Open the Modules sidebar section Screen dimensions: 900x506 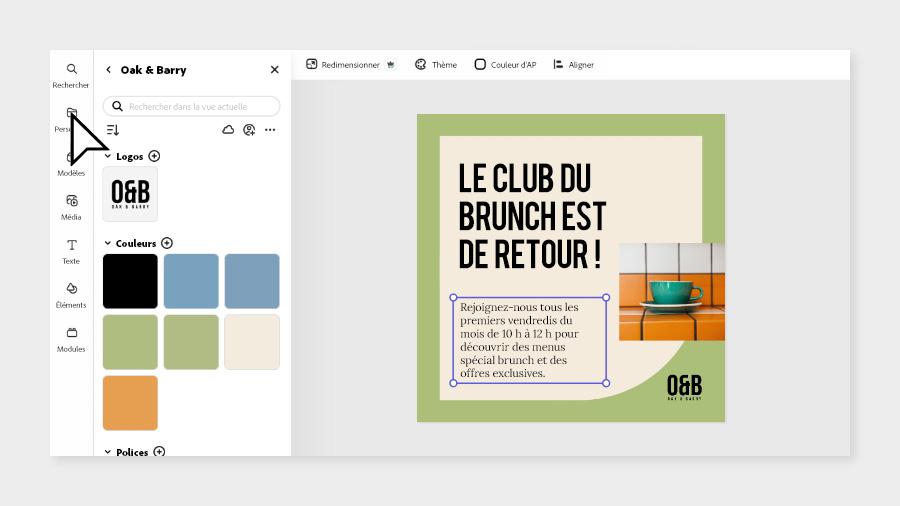tap(71, 339)
